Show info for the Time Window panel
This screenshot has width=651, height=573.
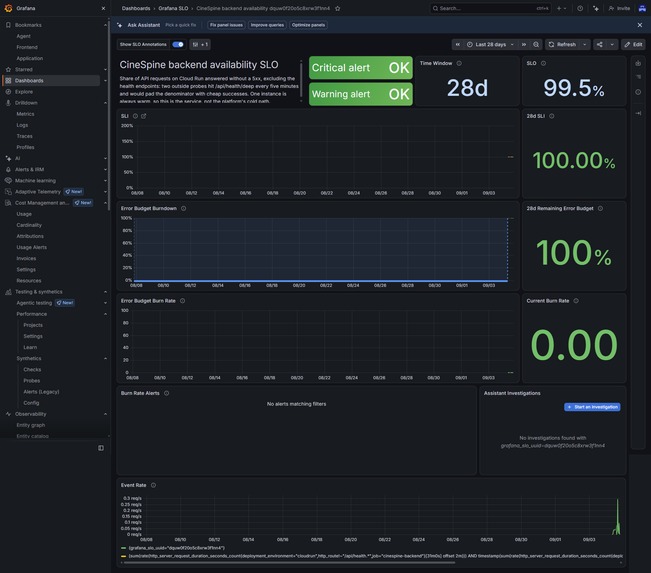(459, 63)
